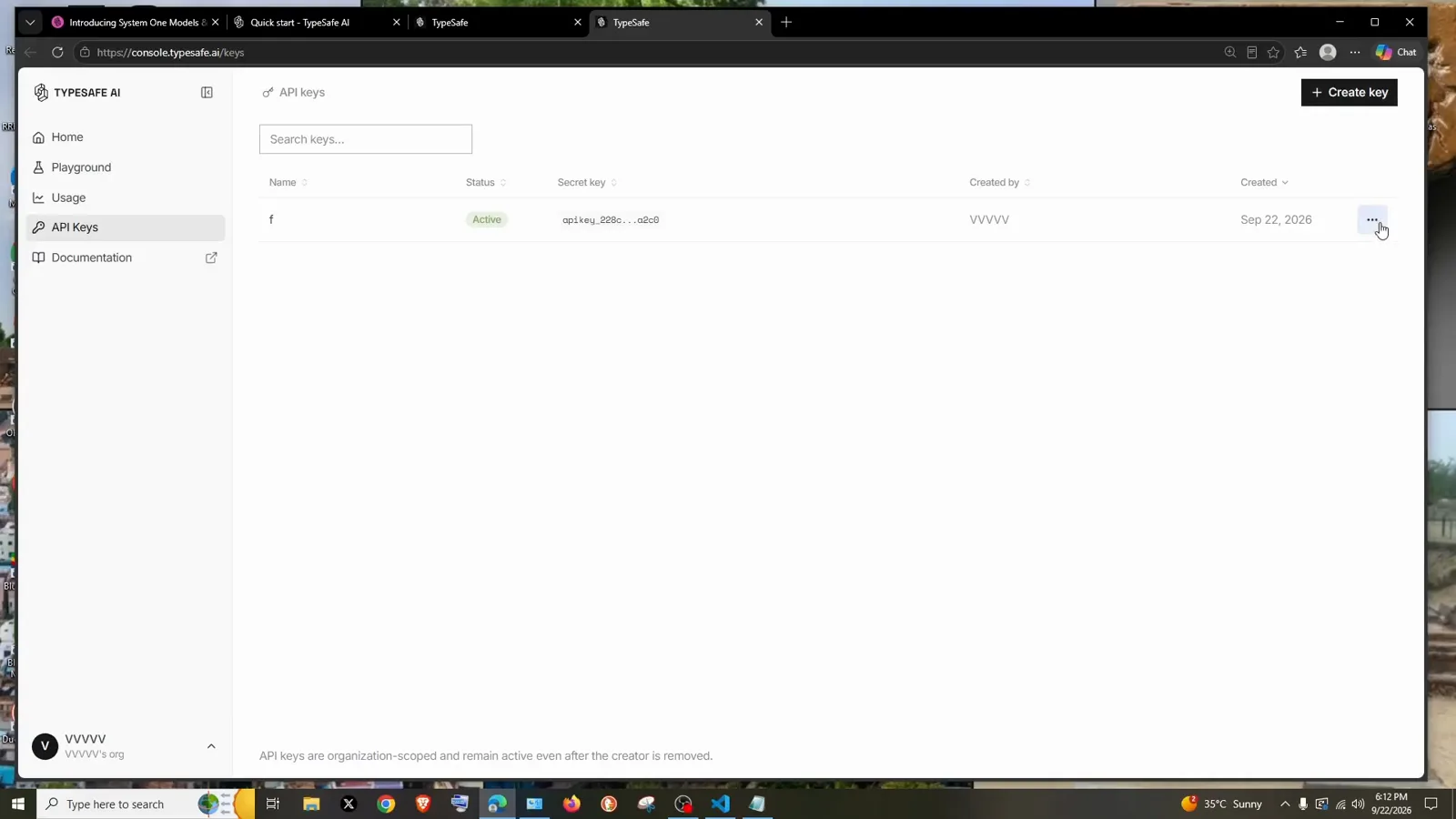Open the browser profile menu
Viewport: 1456px width, 819px height.
1328,52
